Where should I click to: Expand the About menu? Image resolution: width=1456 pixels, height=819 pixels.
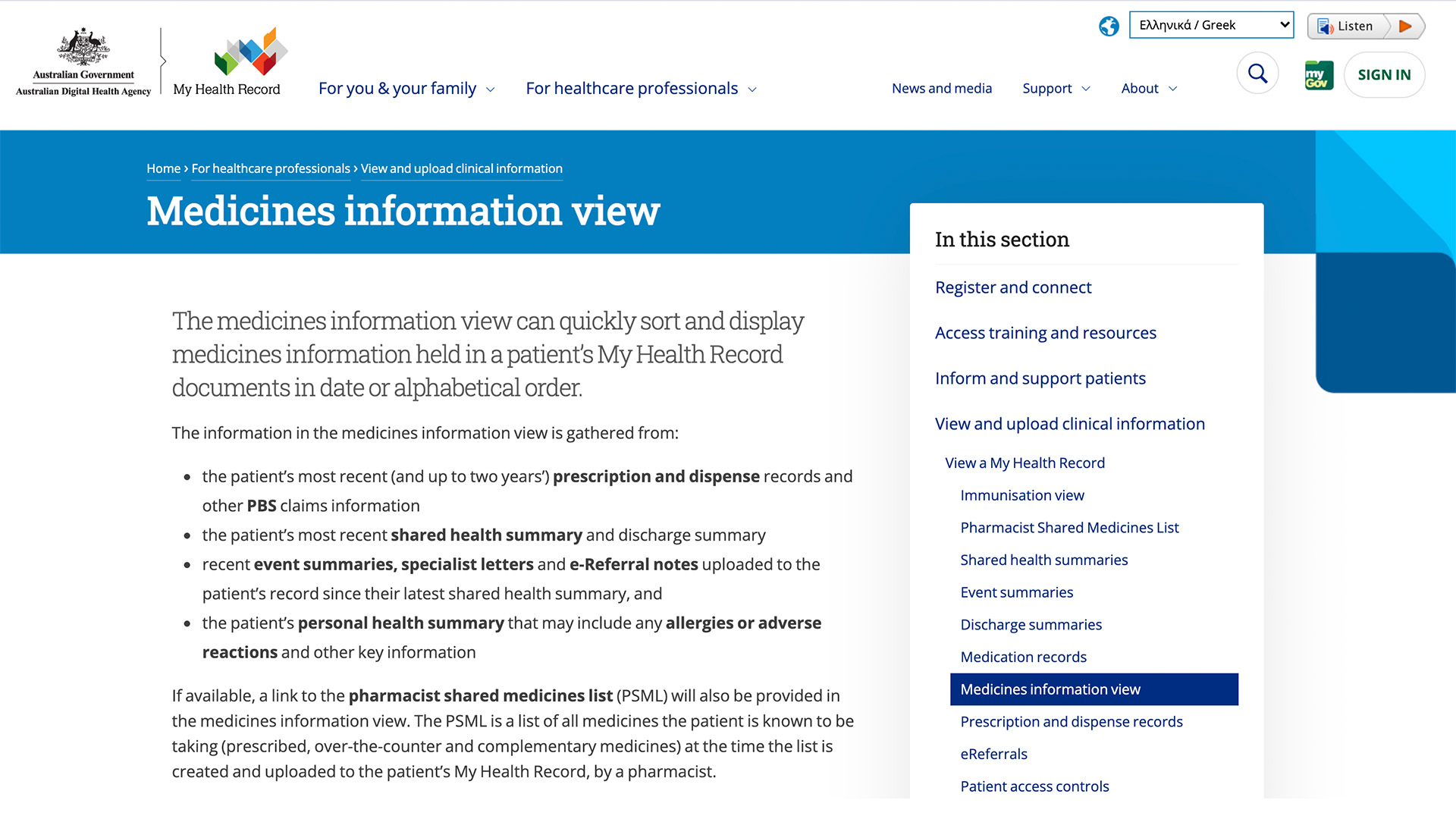tap(1149, 89)
